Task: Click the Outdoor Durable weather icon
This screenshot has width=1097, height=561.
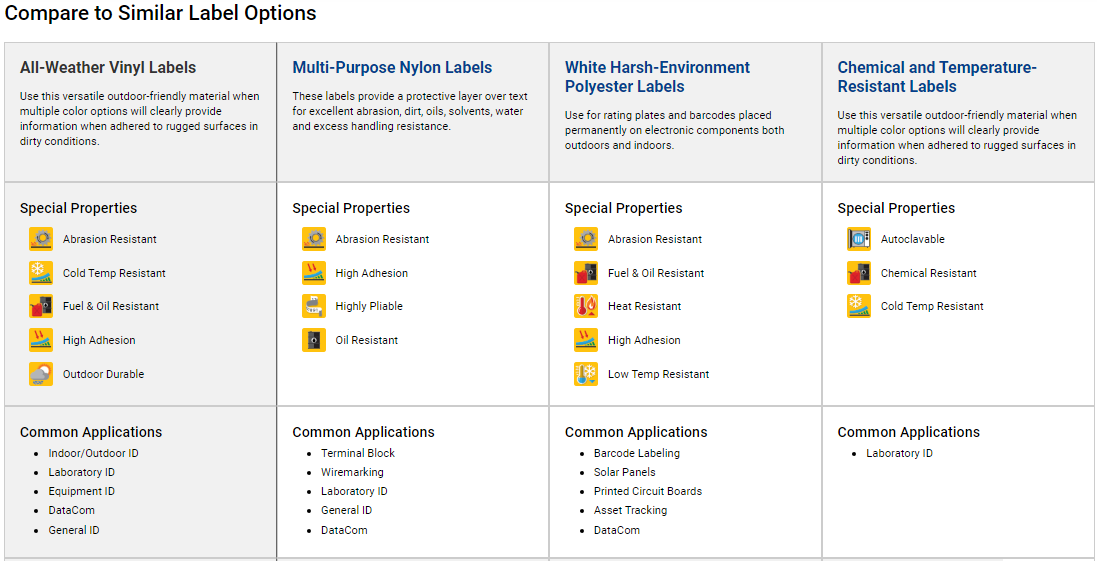Action: 41,374
